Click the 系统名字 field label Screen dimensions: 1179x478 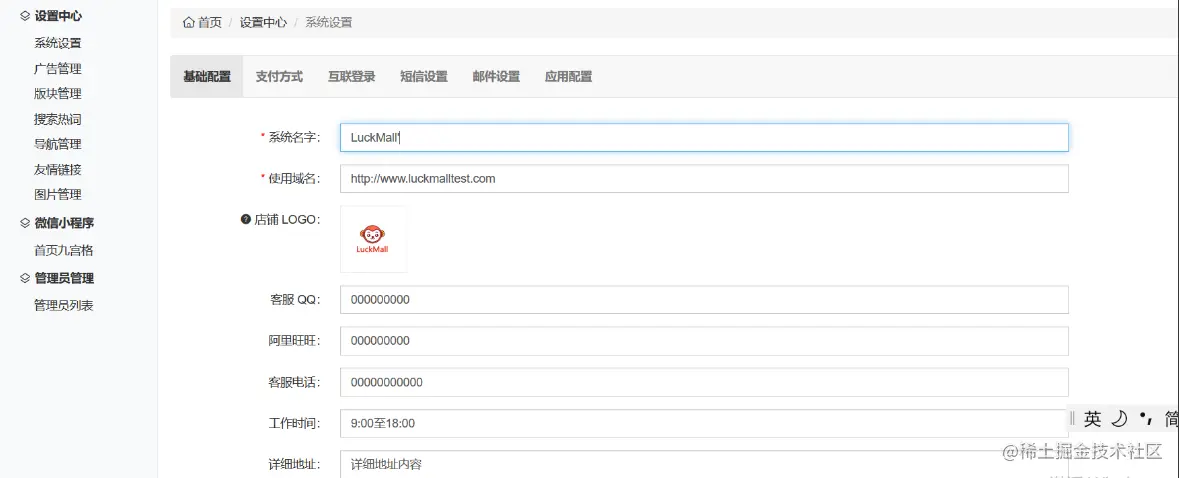pyautogui.click(x=294, y=137)
